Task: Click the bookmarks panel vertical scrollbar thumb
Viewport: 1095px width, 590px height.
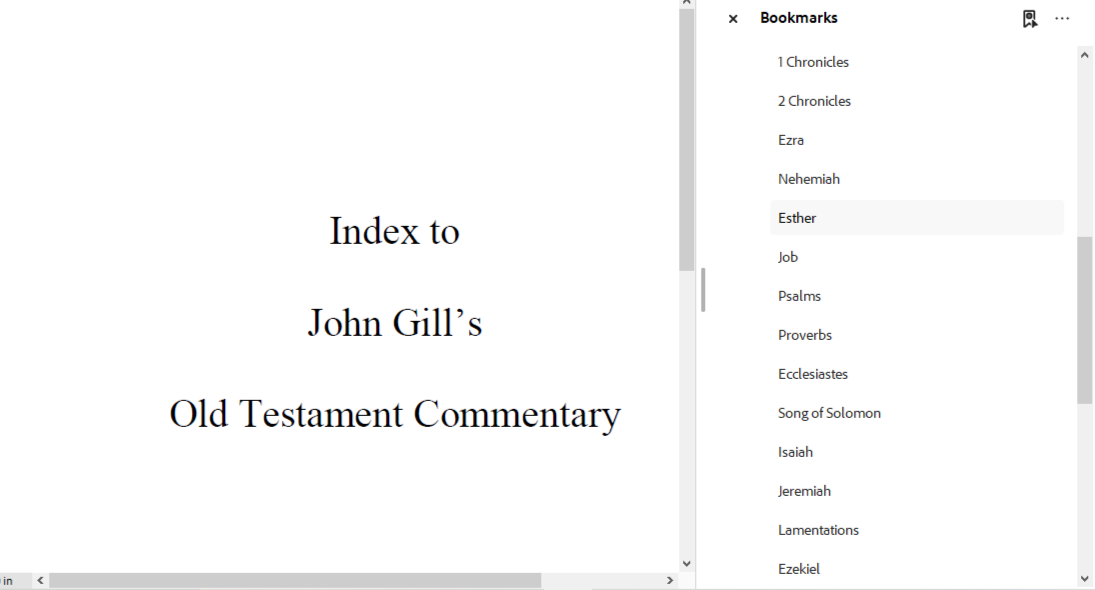Action: [x=1085, y=320]
